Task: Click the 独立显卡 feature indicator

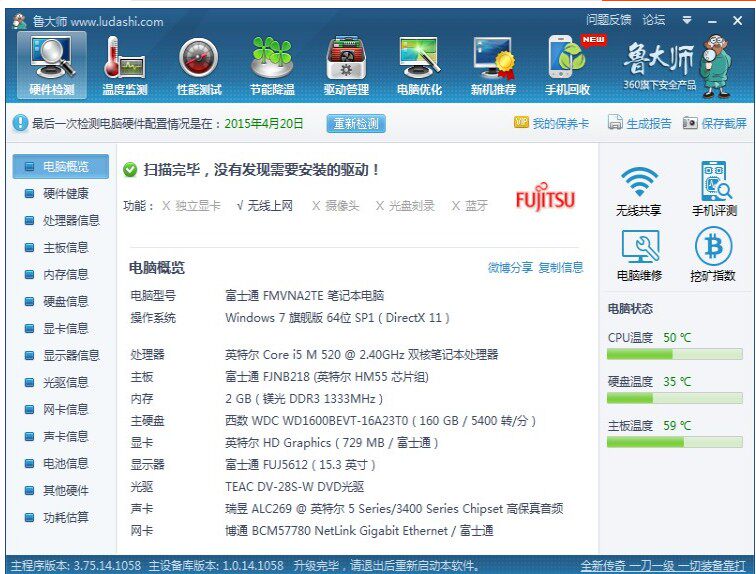Action: 191,206
